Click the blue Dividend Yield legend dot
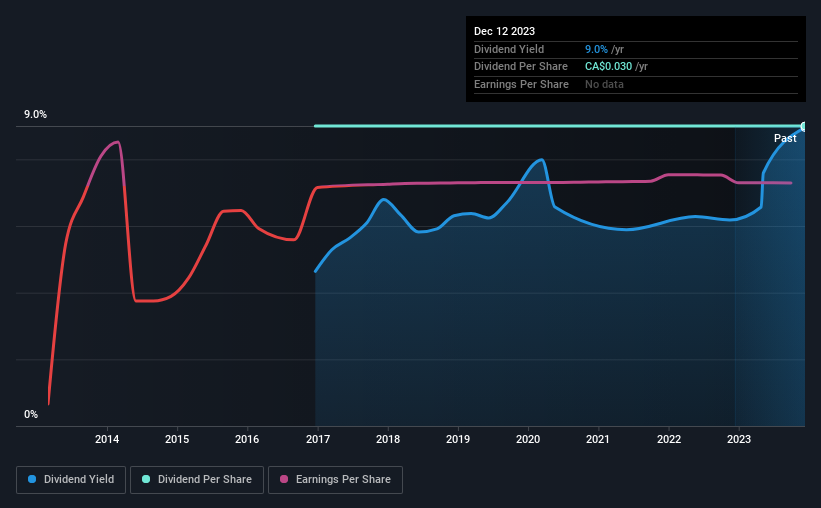The height and width of the screenshot is (508, 821). point(32,479)
